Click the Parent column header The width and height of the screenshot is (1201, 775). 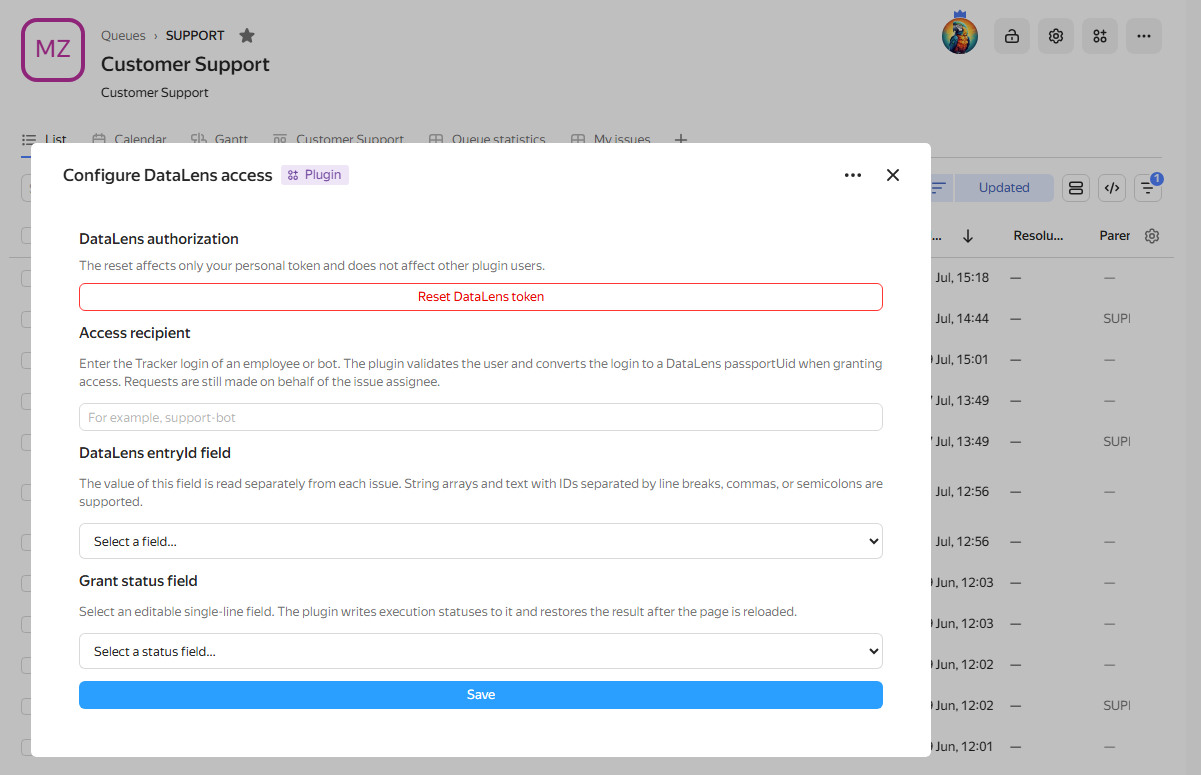1115,236
